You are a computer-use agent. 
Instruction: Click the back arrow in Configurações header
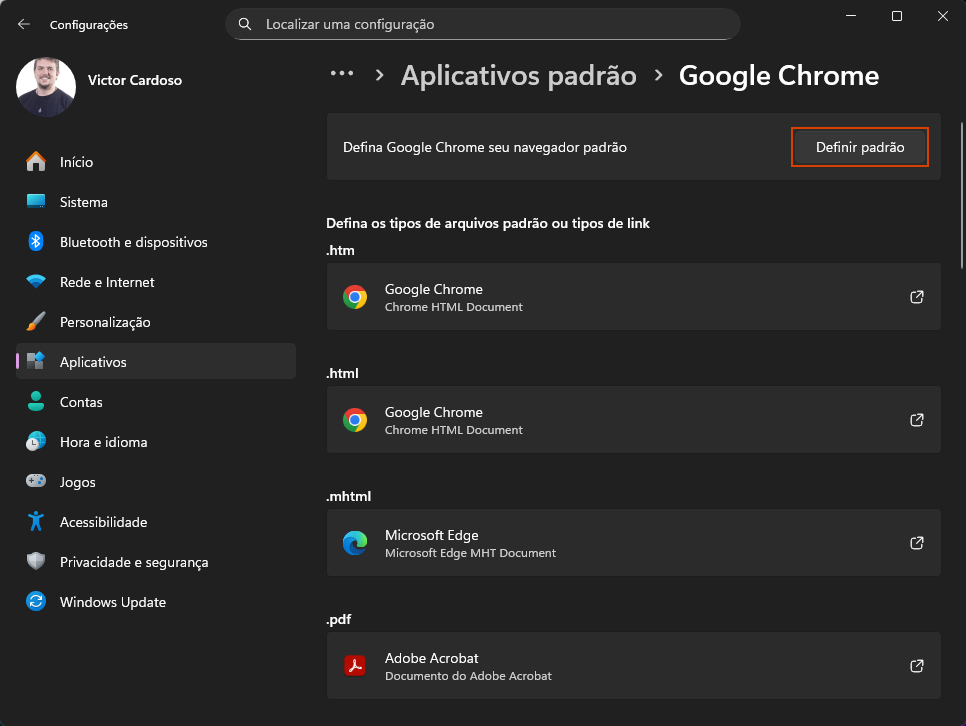pos(24,24)
